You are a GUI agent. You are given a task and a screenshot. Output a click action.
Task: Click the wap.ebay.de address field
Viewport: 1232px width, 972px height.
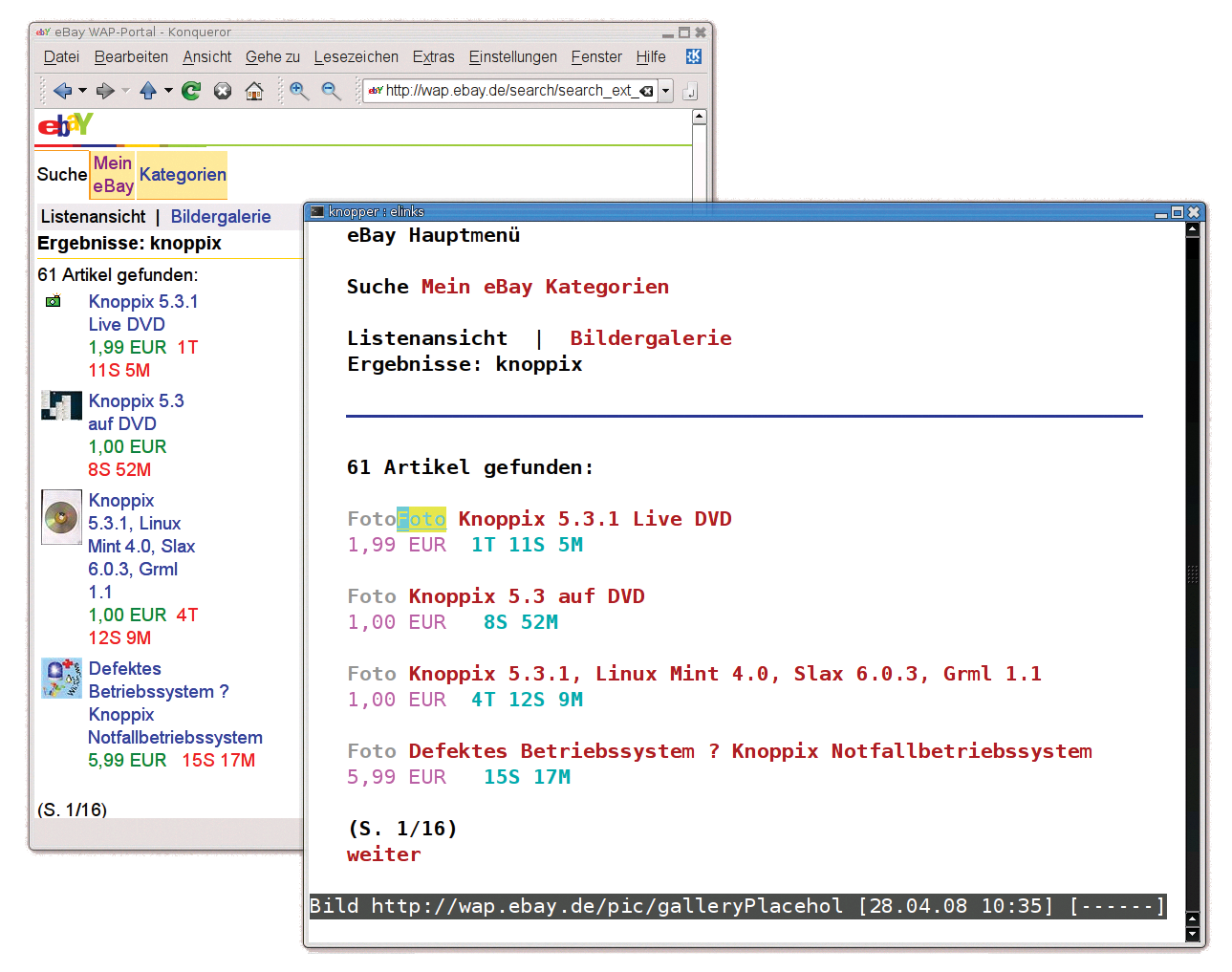point(509,91)
